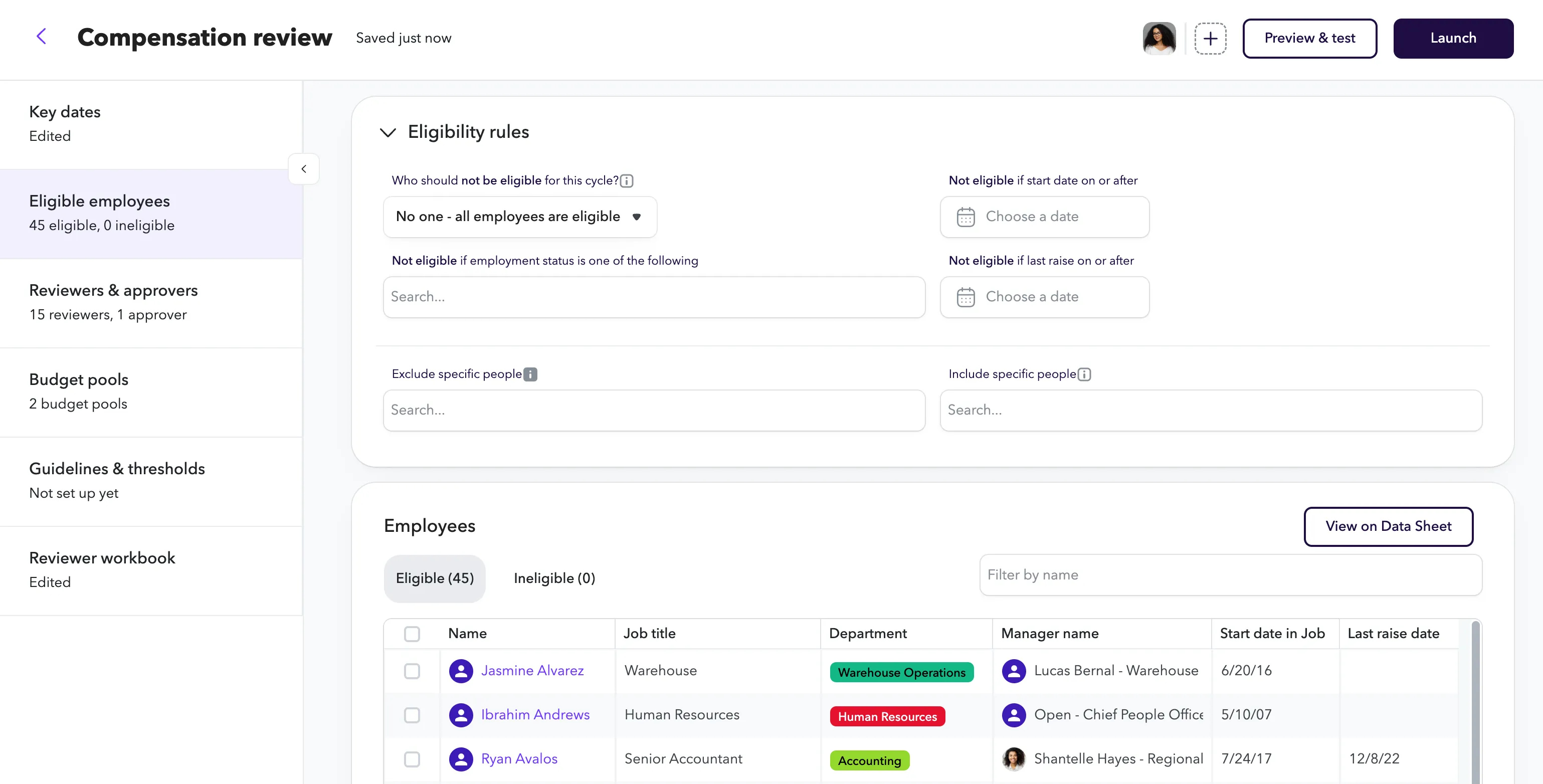Show info for Exclude specific people
1543x784 pixels.
tap(530, 374)
